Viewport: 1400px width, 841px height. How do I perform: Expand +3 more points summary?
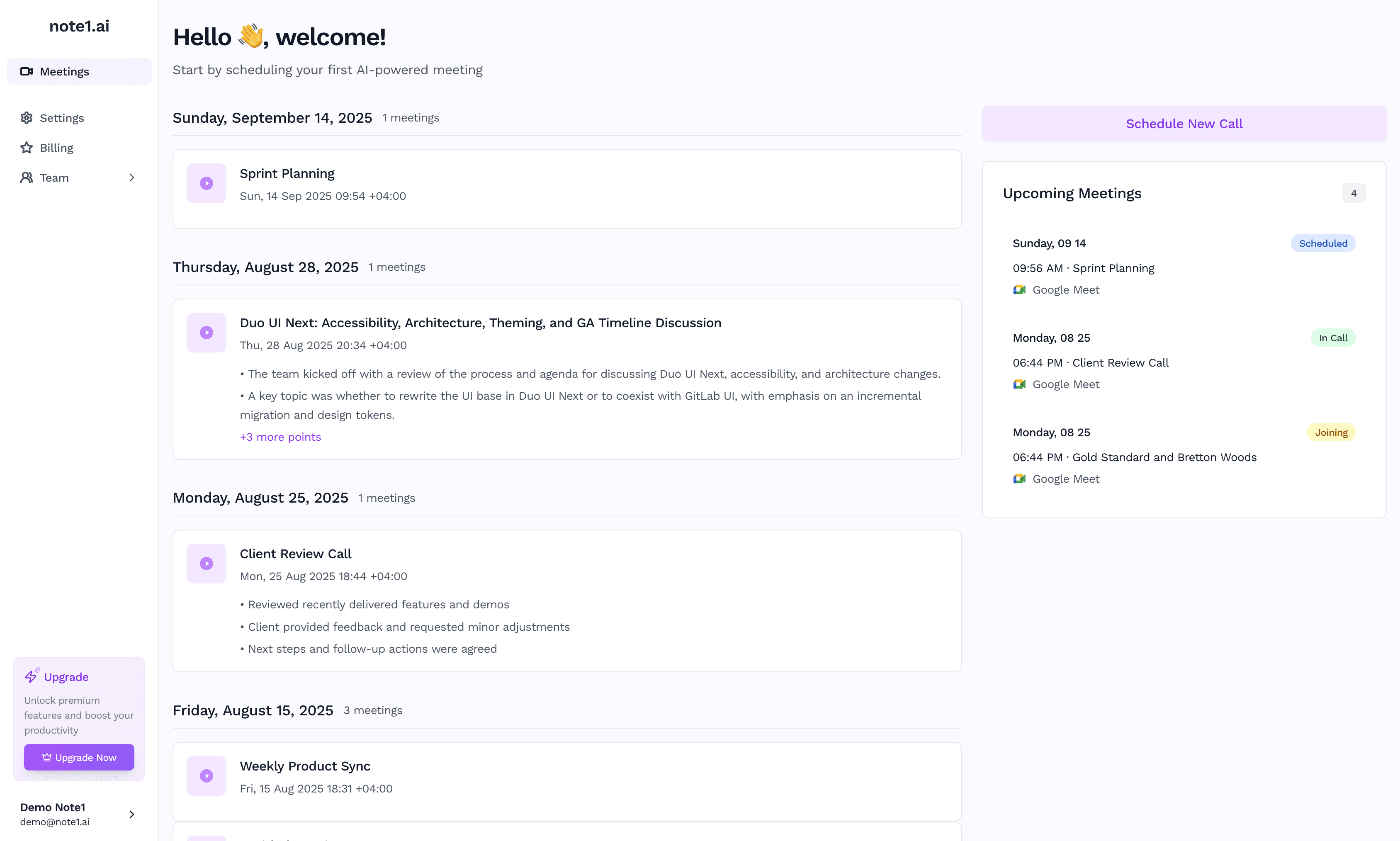[280, 437]
